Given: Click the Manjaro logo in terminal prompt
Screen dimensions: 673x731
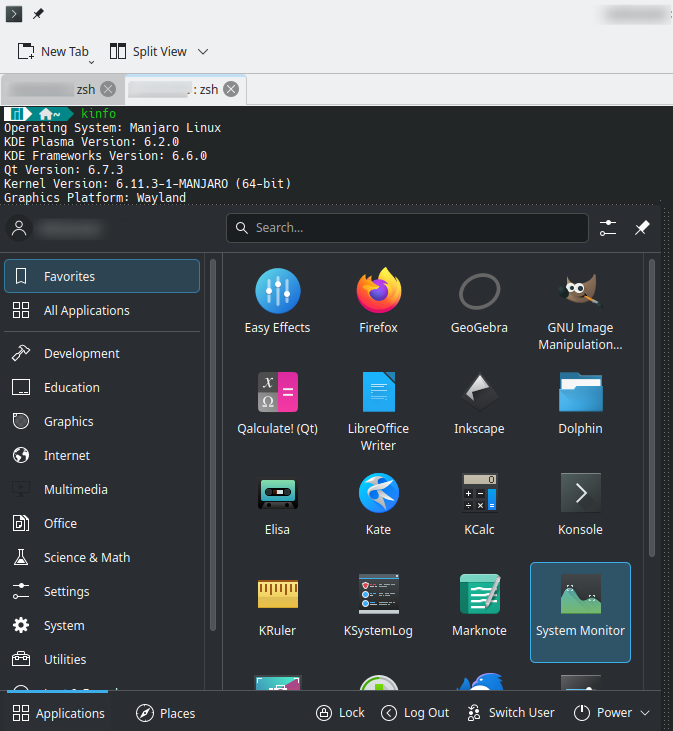Looking at the screenshot, I should [17, 114].
